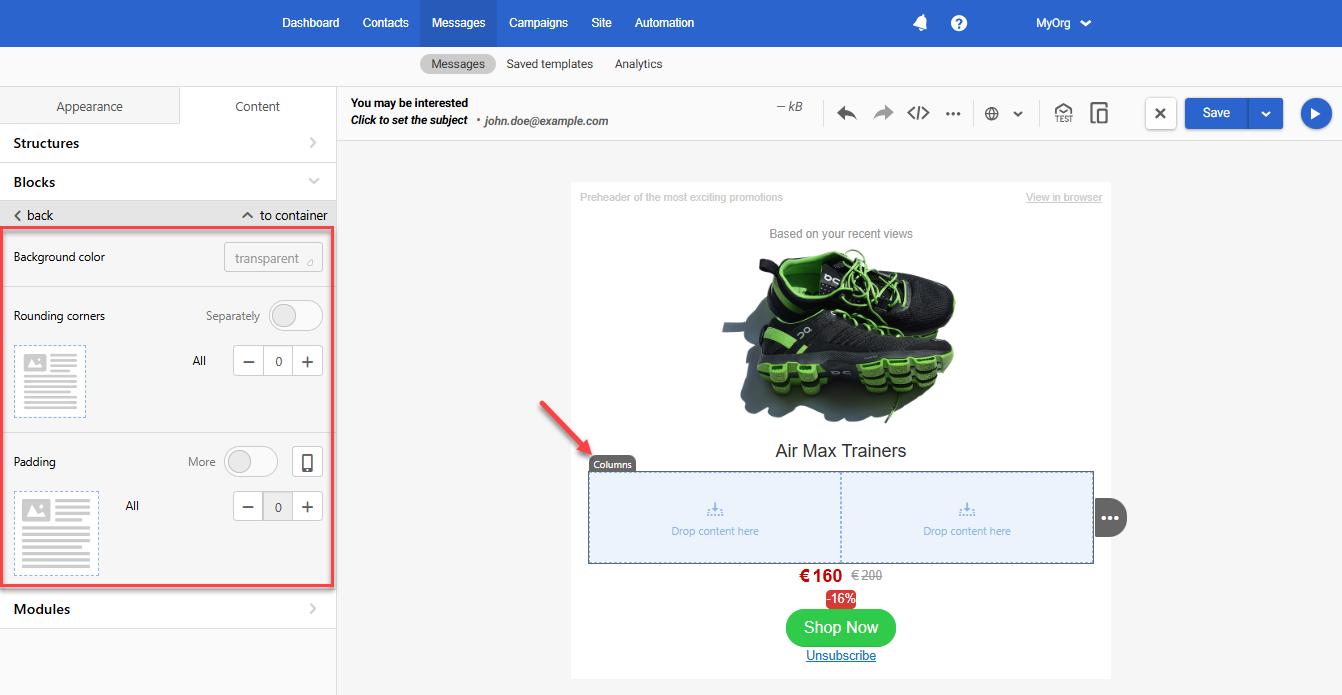Increase rounding corners value
The image size is (1342, 695).
pyautogui.click(x=307, y=361)
